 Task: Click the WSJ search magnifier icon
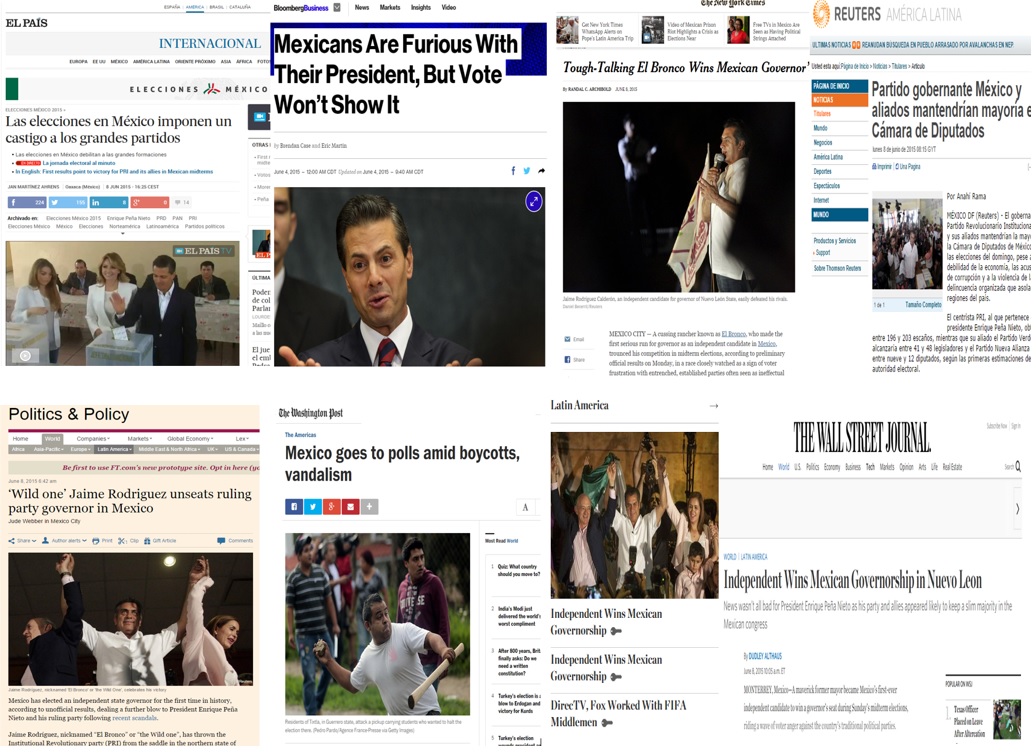1018,466
